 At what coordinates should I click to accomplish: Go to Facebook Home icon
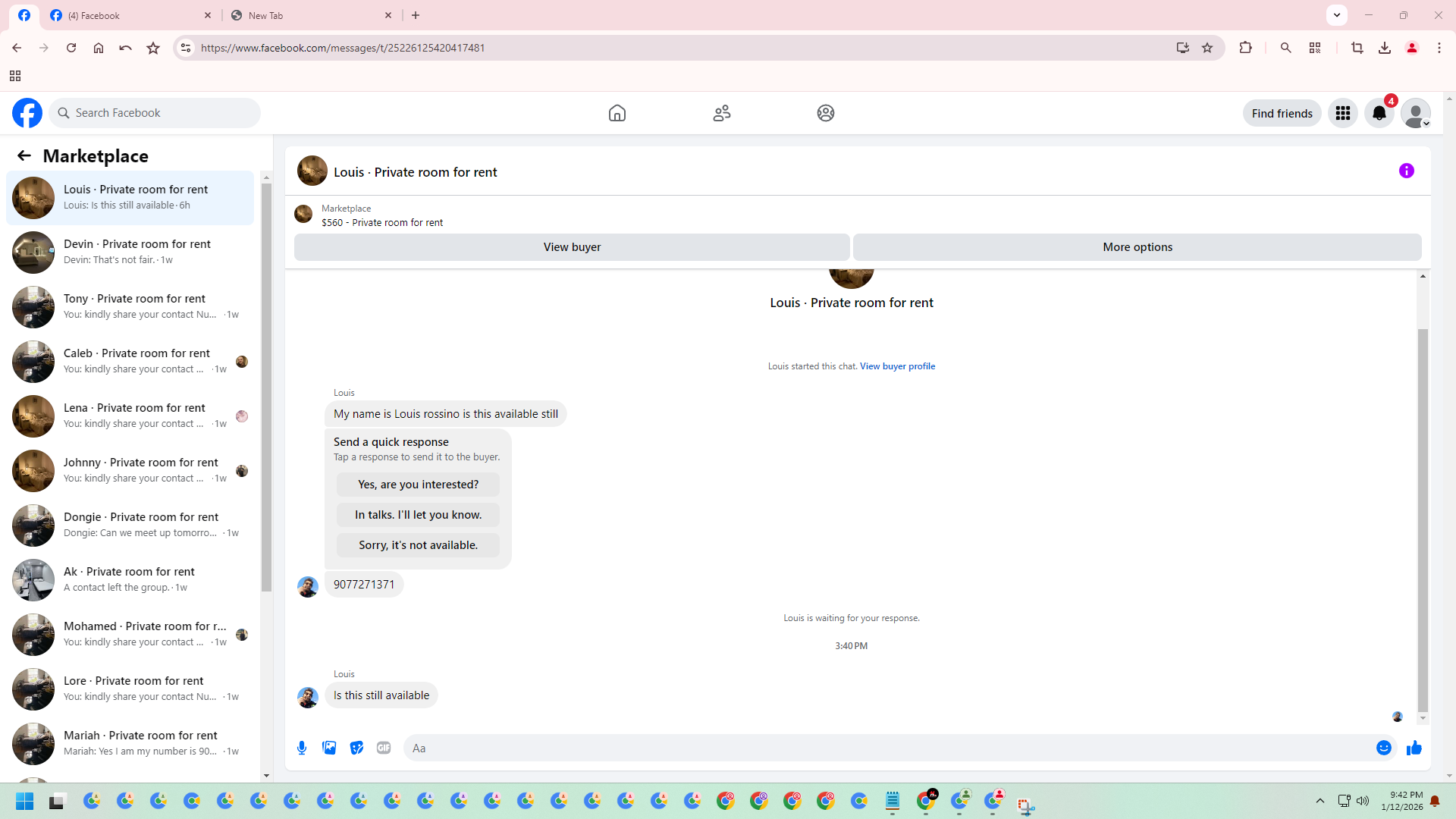[617, 113]
